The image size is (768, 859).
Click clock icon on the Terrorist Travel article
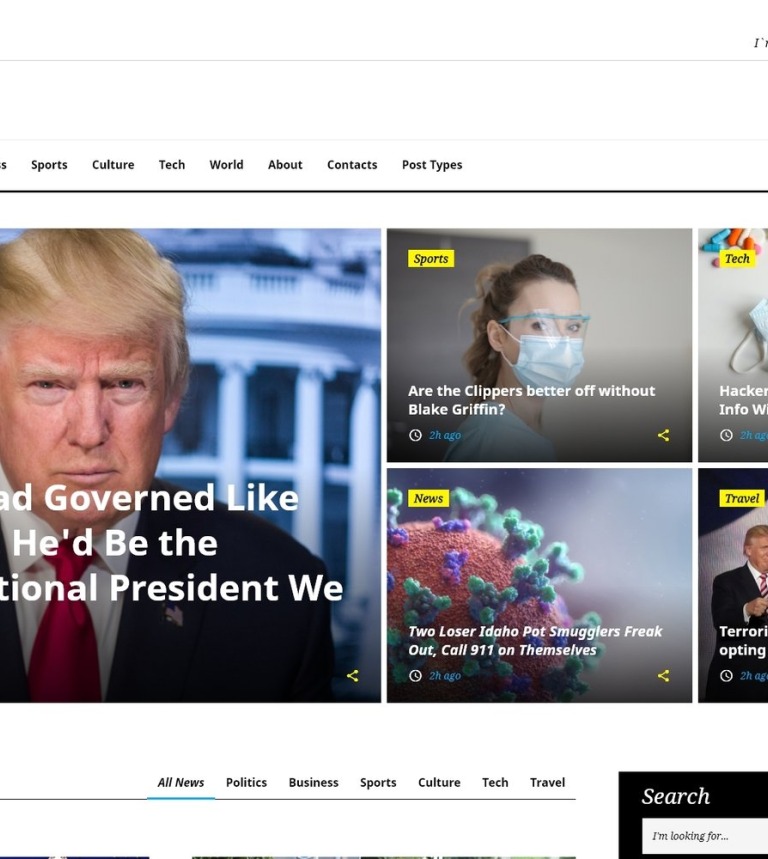coord(726,676)
